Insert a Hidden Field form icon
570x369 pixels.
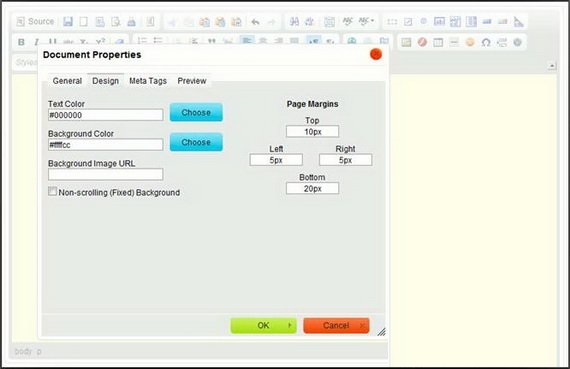pos(518,22)
